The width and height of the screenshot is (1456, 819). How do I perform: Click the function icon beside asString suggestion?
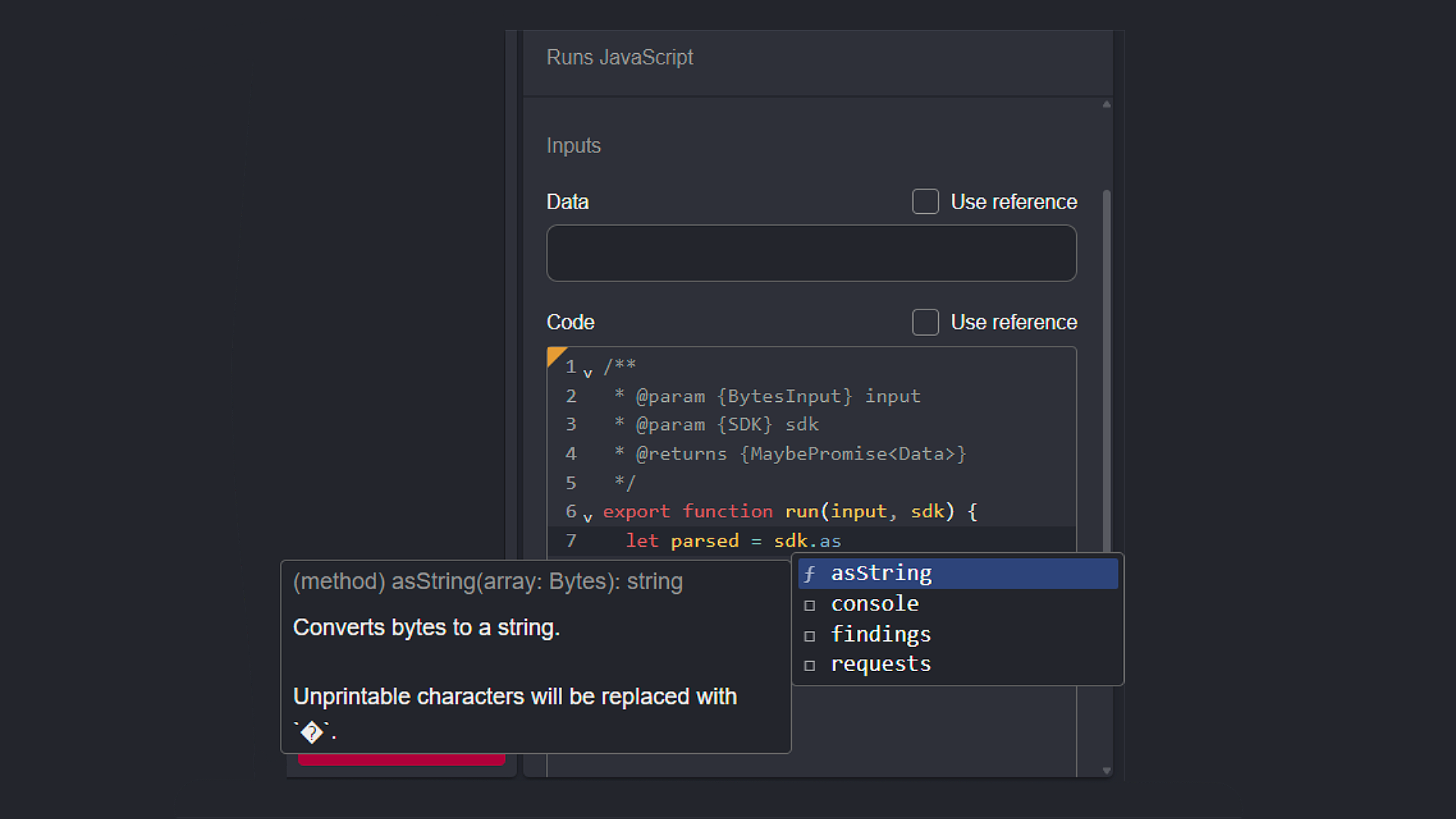(x=811, y=574)
